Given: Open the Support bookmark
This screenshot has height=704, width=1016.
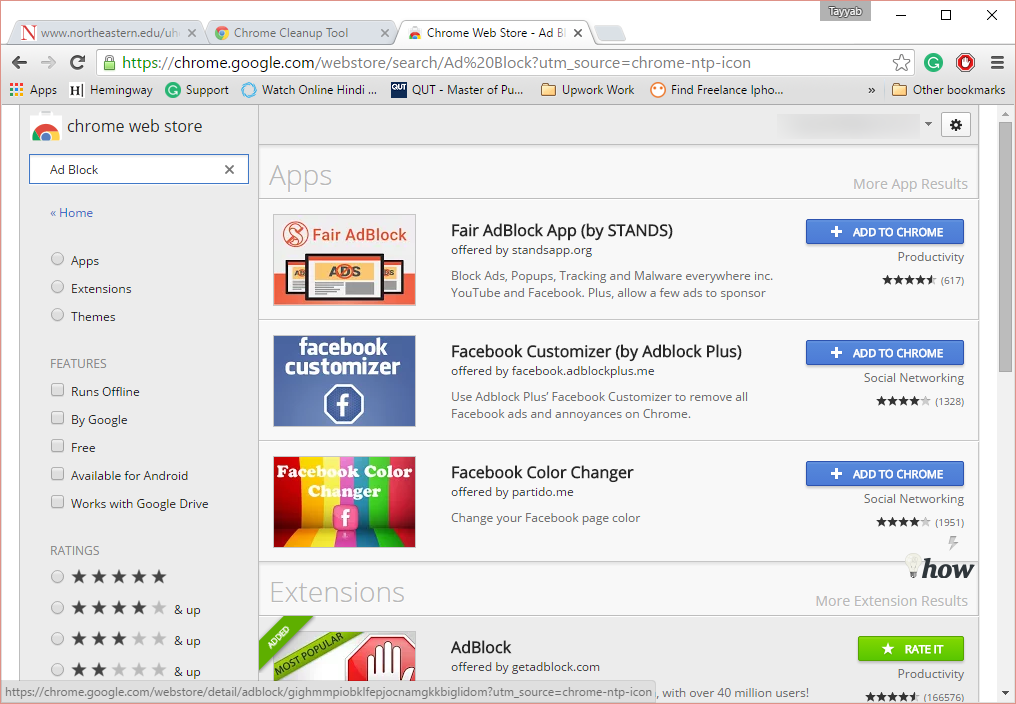Looking at the screenshot, I should tap(197, 89).
